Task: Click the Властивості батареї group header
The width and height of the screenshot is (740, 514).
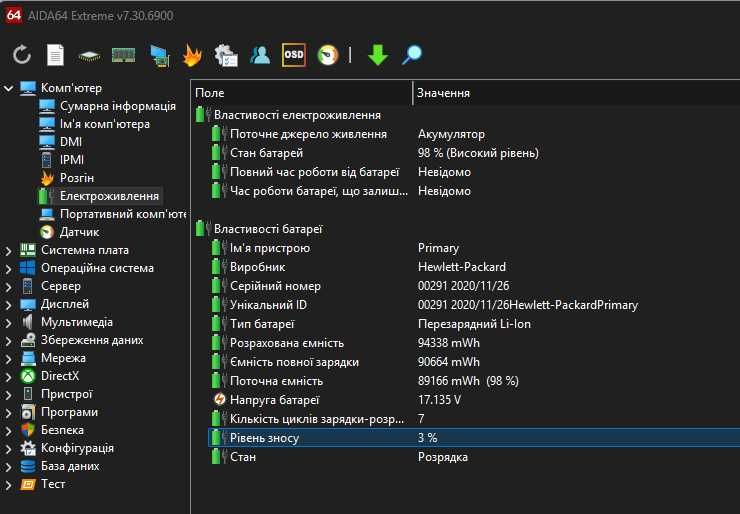Action: pyautogui.click(x=268, y=229)
